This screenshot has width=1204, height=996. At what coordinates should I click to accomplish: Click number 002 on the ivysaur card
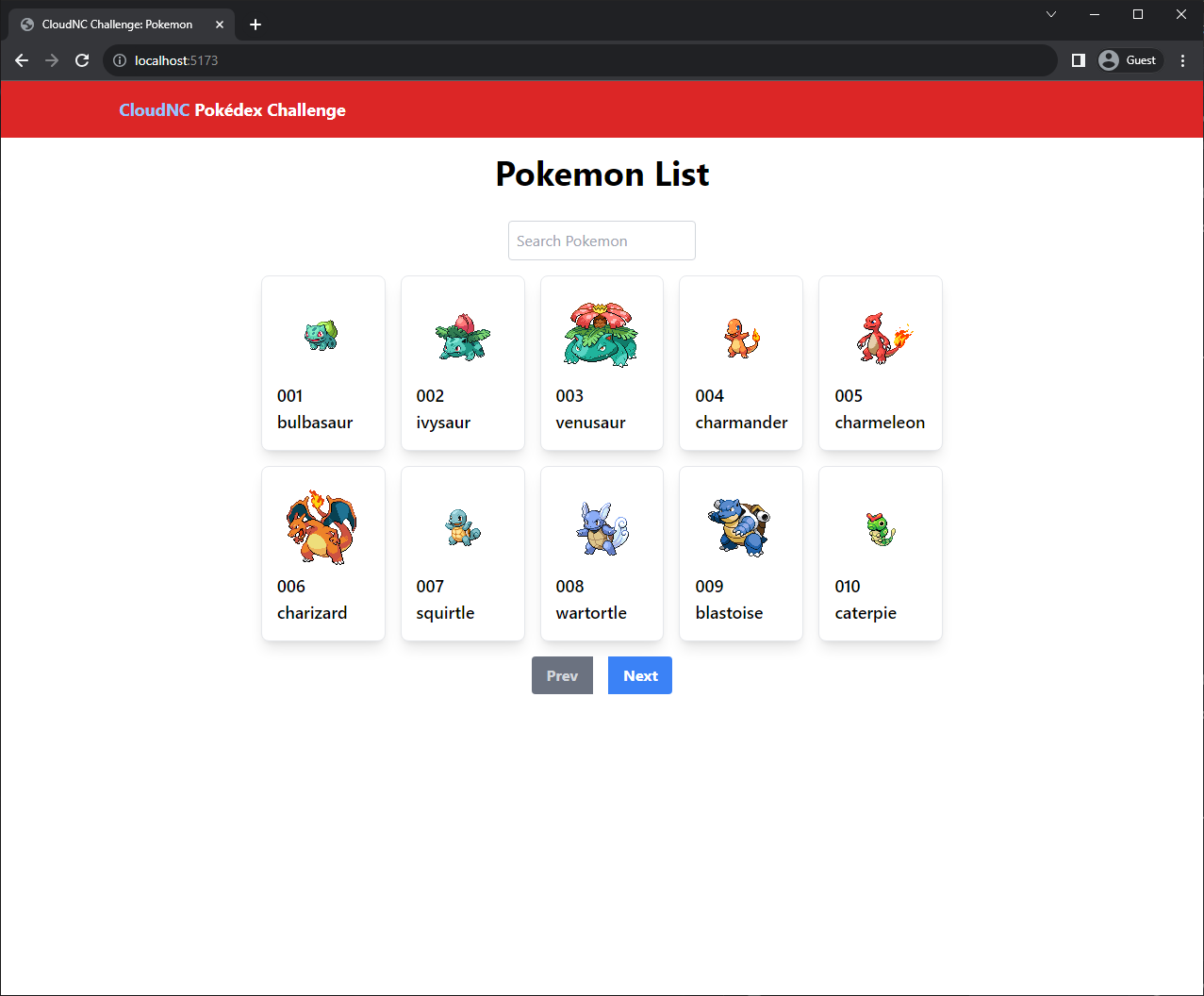430,396
